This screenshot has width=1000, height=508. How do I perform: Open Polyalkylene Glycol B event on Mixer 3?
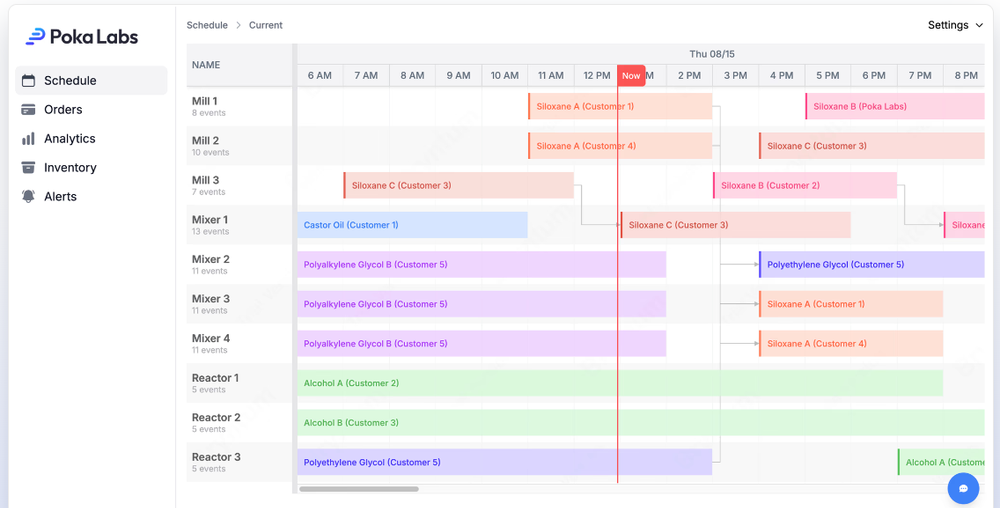(x=482, y=304)
